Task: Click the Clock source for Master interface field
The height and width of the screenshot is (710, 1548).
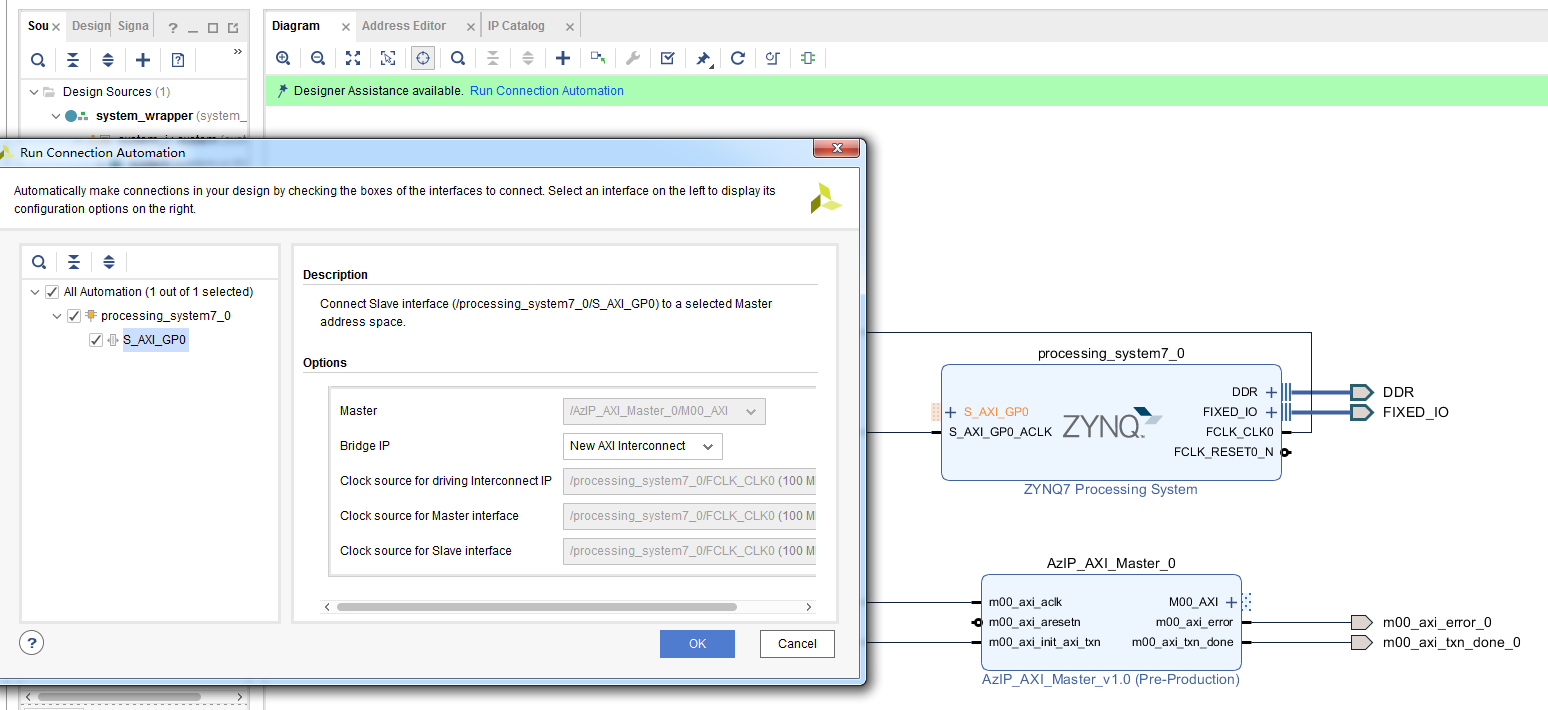Action: click(x=689, y=516)
